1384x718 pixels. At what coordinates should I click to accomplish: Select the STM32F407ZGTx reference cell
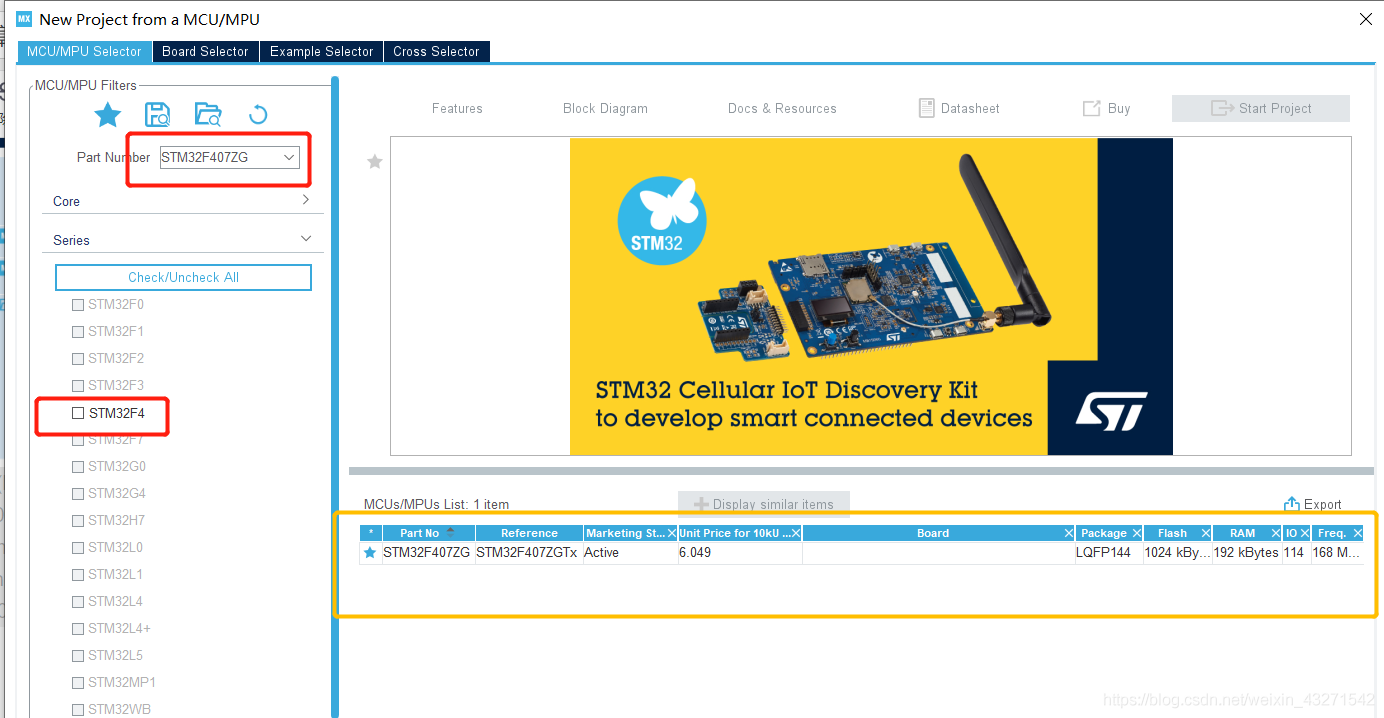pos(529,552)
